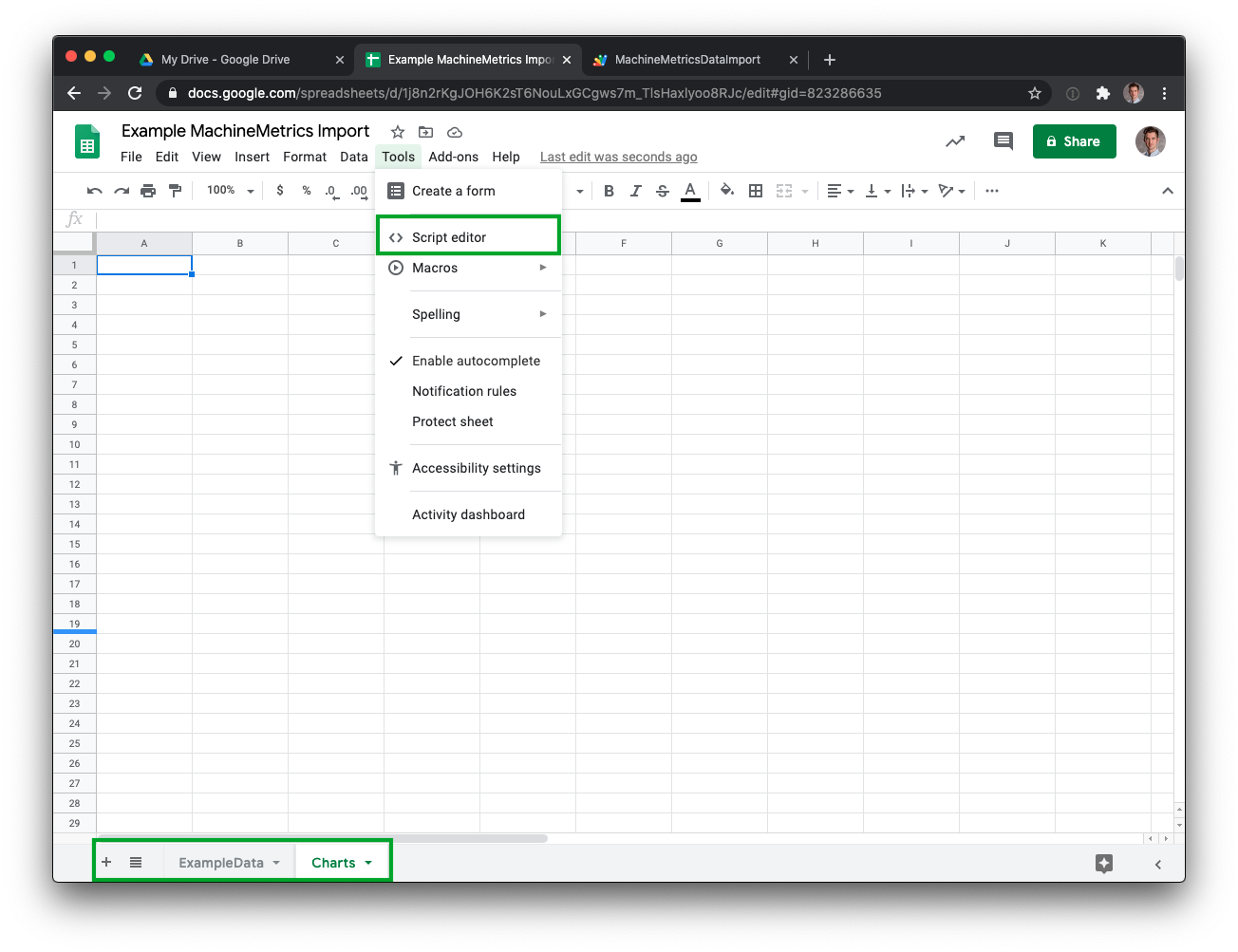Open comment history icon
The height and width of the screenshot is (952, 1238).
1004,141
